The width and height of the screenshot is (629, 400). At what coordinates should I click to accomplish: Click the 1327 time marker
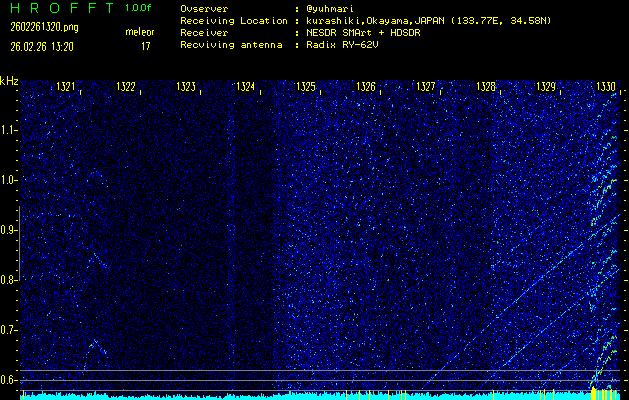tap(426, 87)
